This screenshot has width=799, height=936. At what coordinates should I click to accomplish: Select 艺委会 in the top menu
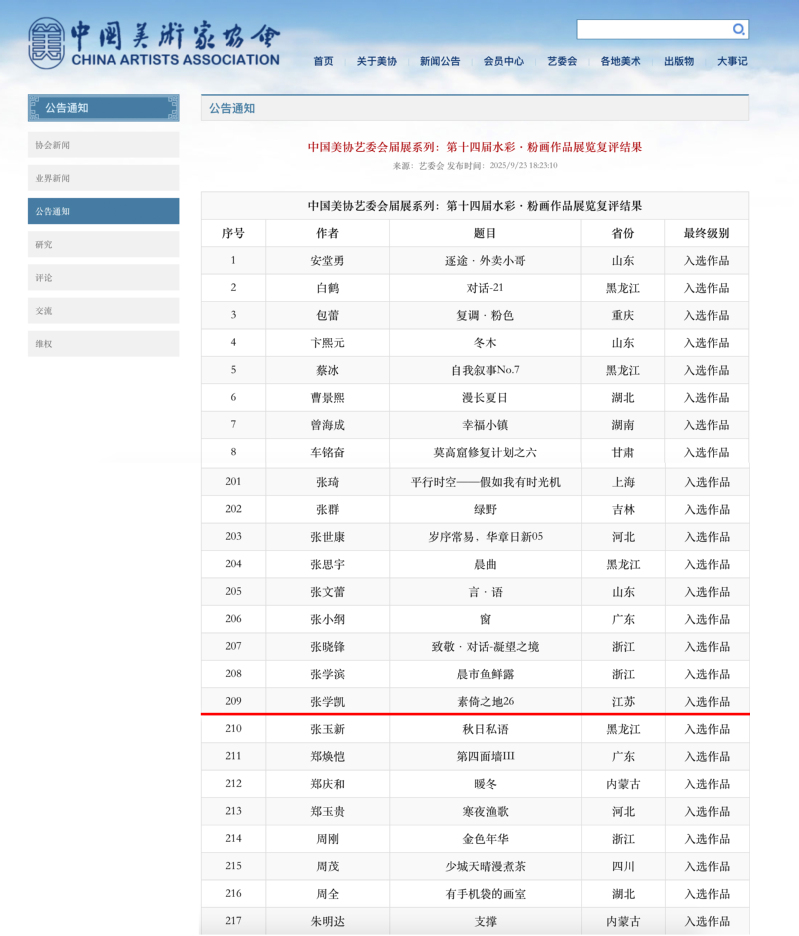(562, 61)
